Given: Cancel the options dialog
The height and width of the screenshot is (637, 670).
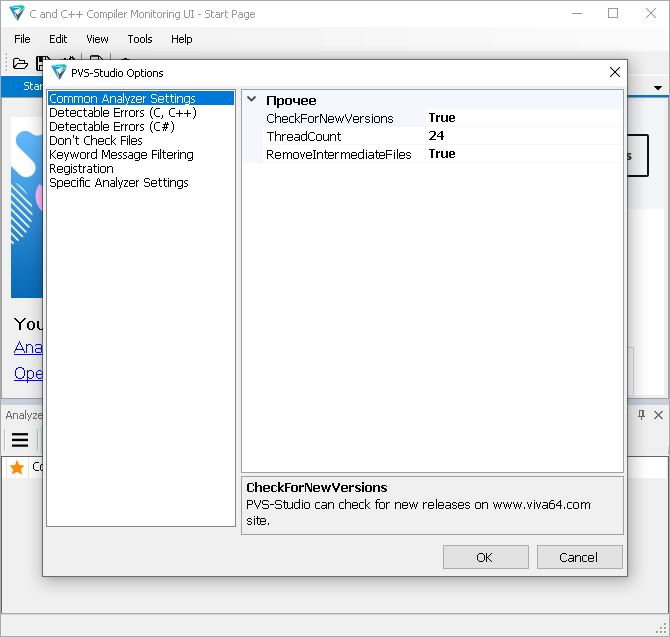Looking at the screenshot, I should click(x=579, y=557).
